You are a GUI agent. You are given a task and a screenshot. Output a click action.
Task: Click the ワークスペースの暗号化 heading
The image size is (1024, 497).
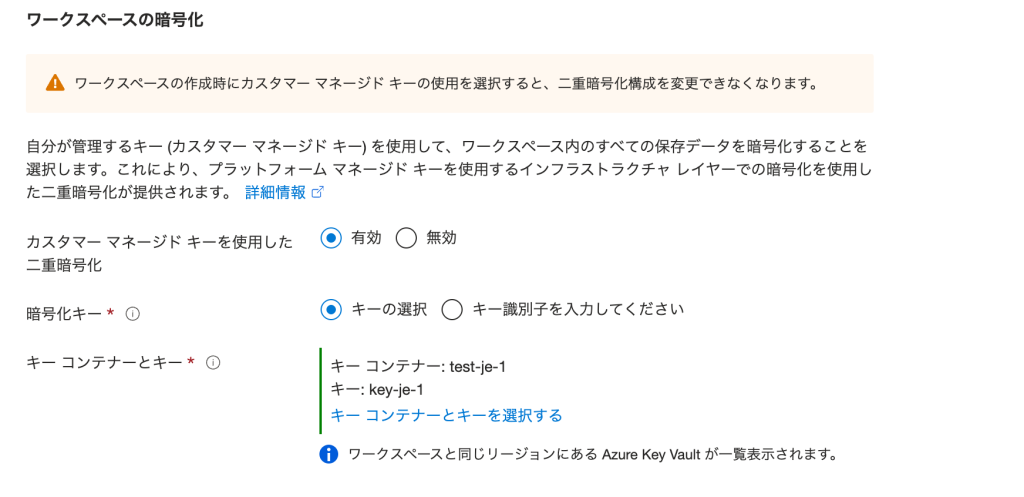pos(114,20)
